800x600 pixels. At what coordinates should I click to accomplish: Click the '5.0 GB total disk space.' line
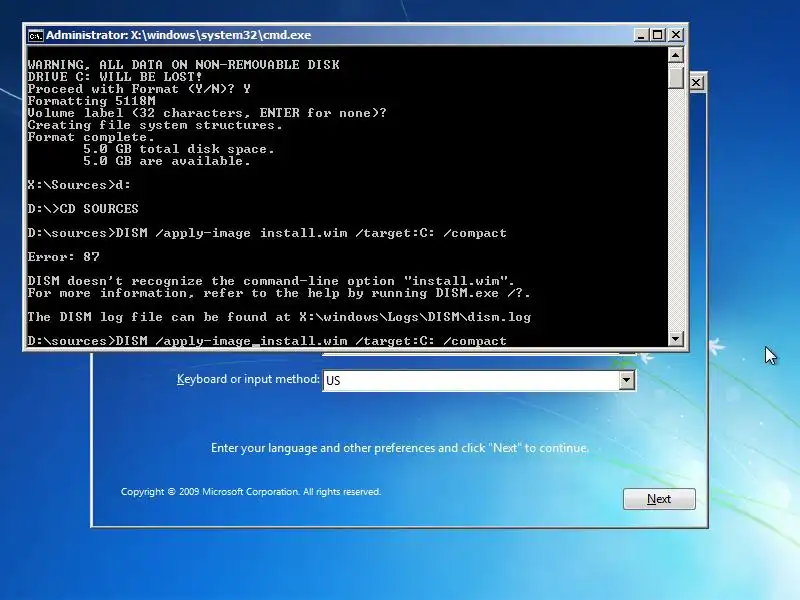tap(179, 149)
